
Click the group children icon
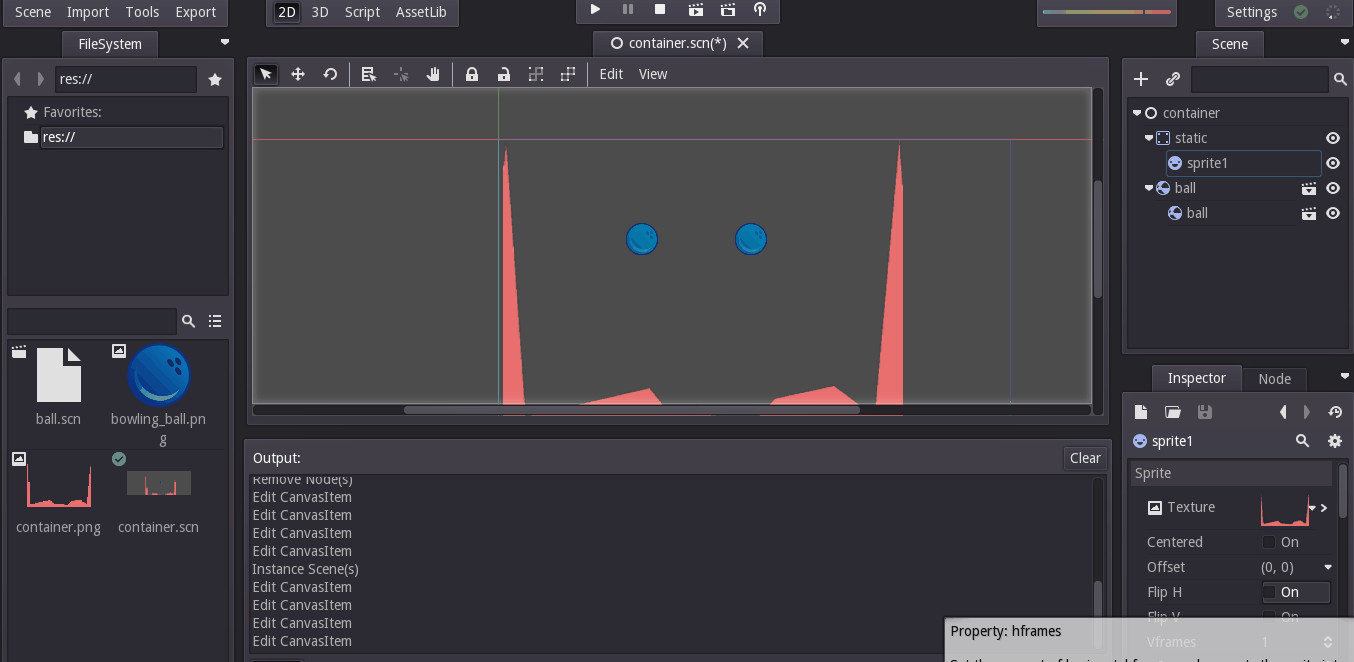click(x=536, y=74)
